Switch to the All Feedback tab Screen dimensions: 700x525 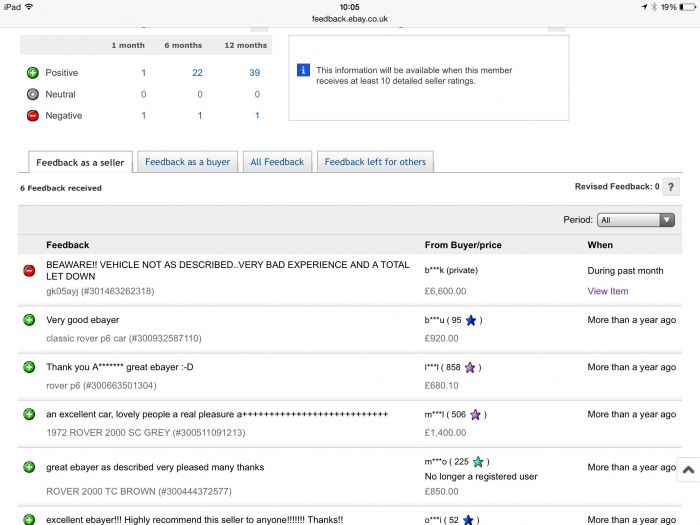tap(277, 162)
